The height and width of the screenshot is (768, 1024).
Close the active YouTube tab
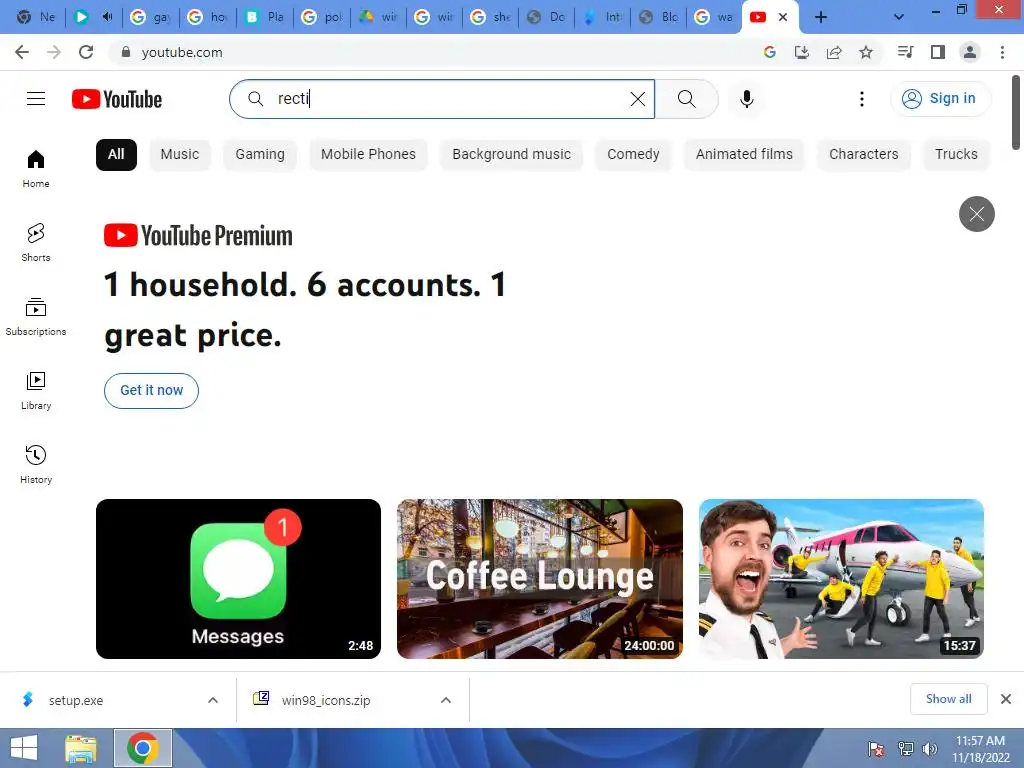783,17
